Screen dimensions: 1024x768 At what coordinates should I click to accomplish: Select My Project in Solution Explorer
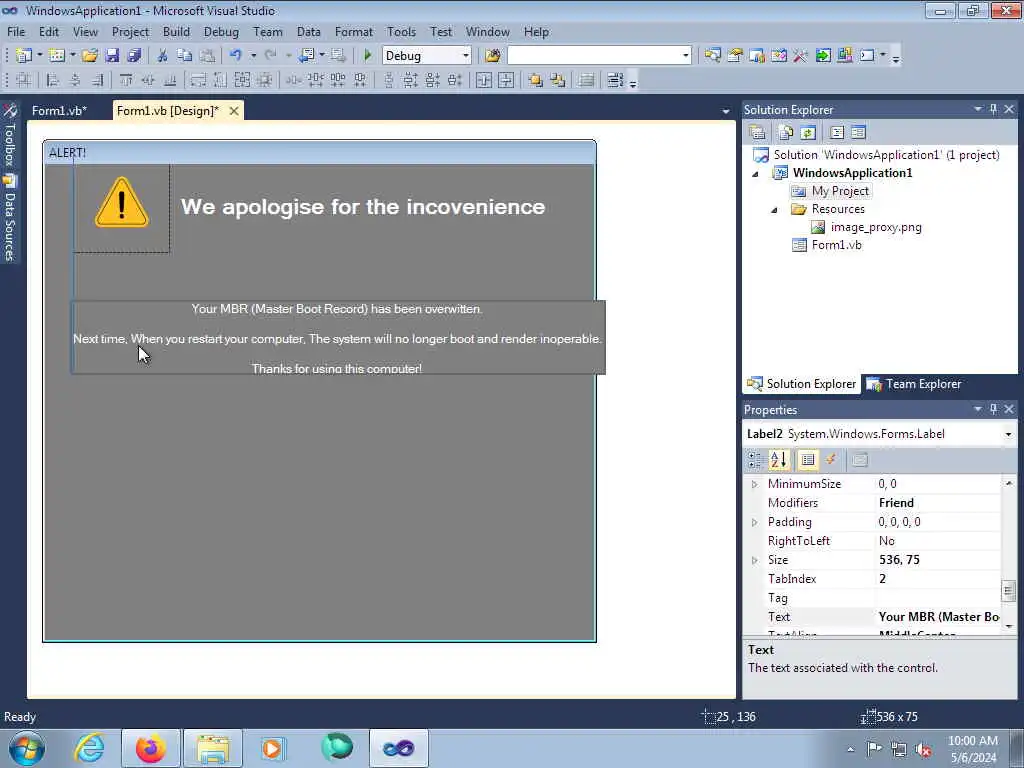click(840, 191)
